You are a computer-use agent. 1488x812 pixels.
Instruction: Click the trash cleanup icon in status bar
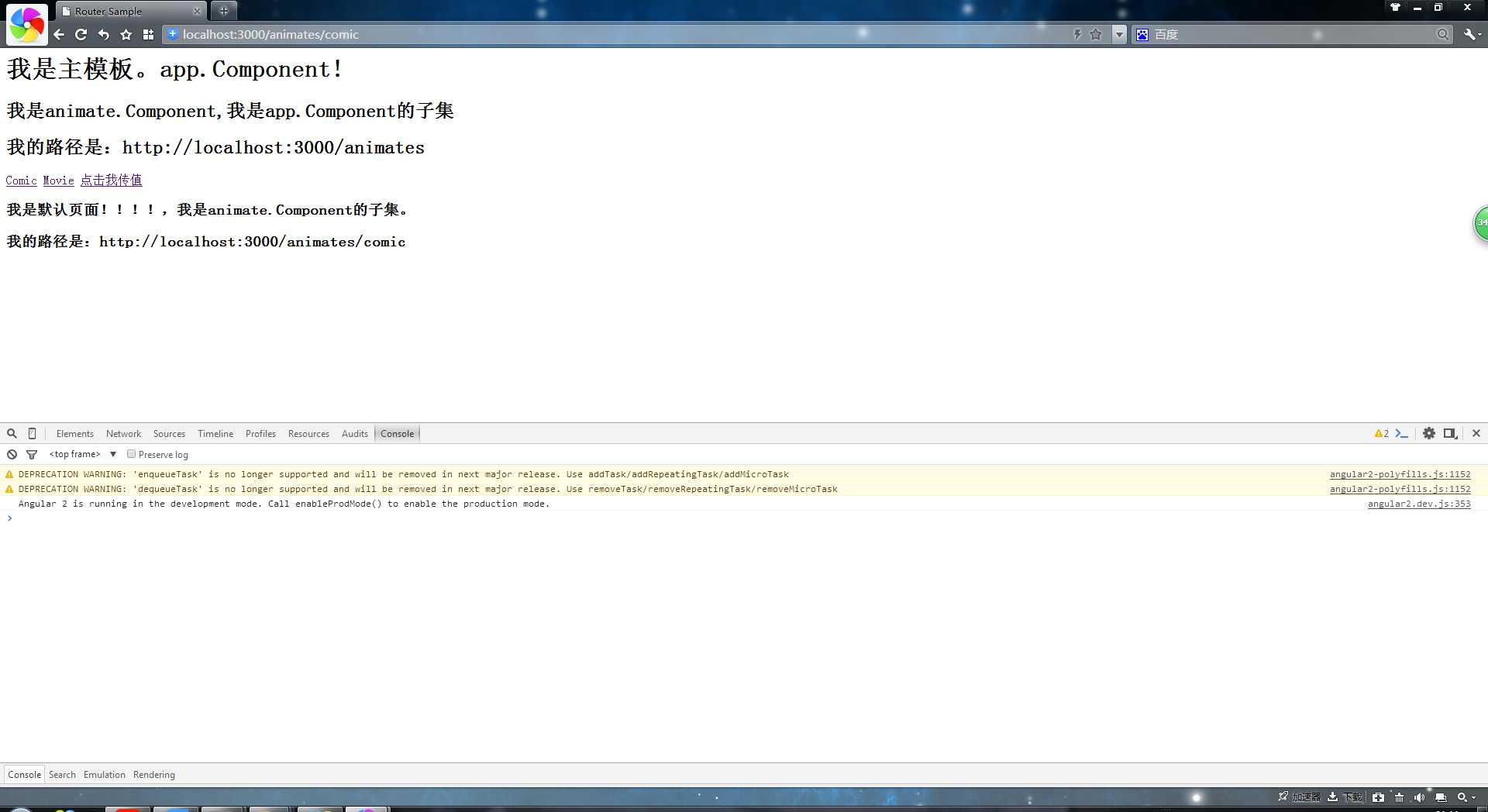[x=1399, y=797]
